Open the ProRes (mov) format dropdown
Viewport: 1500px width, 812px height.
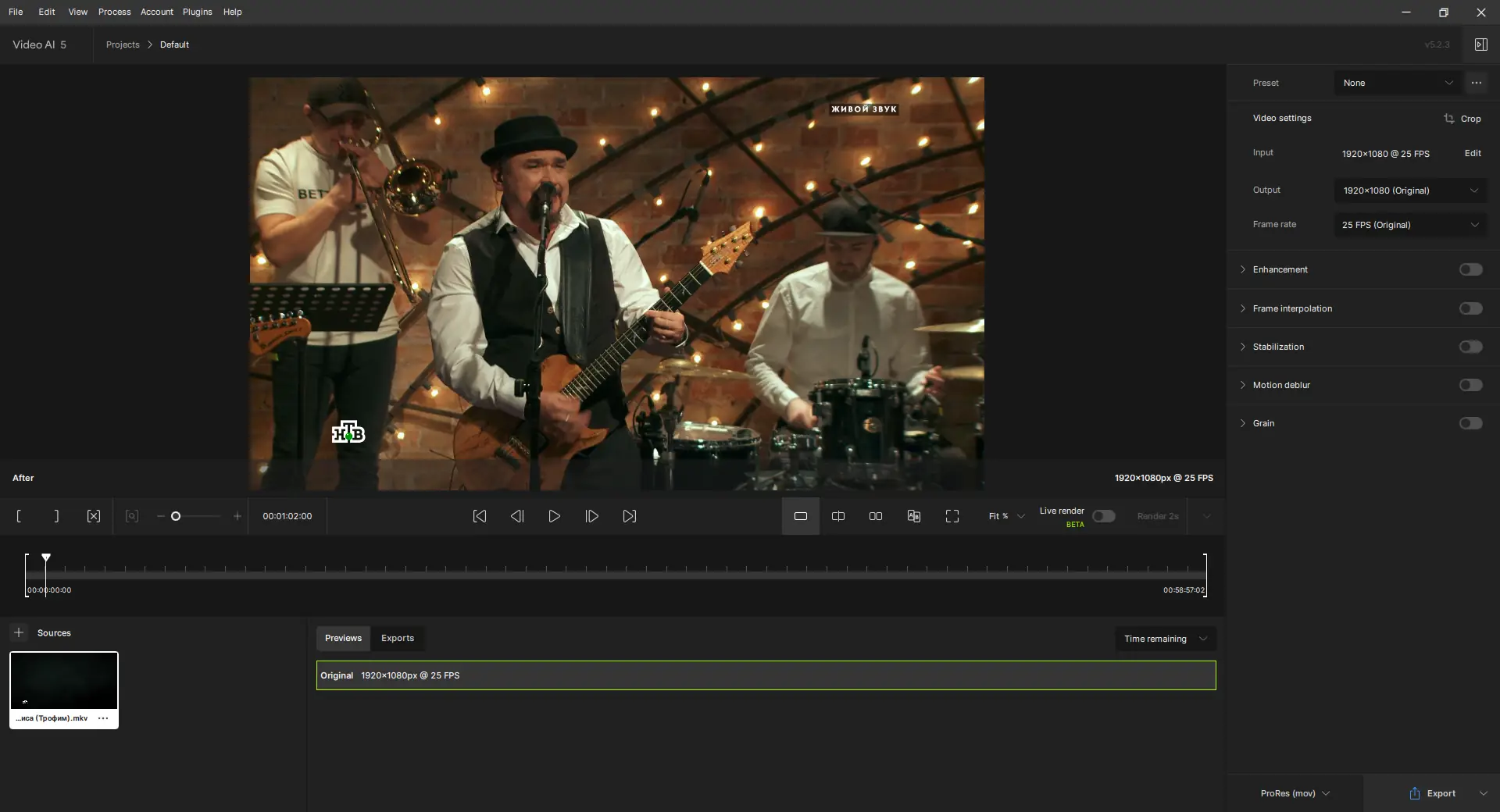pos(1295,793)
